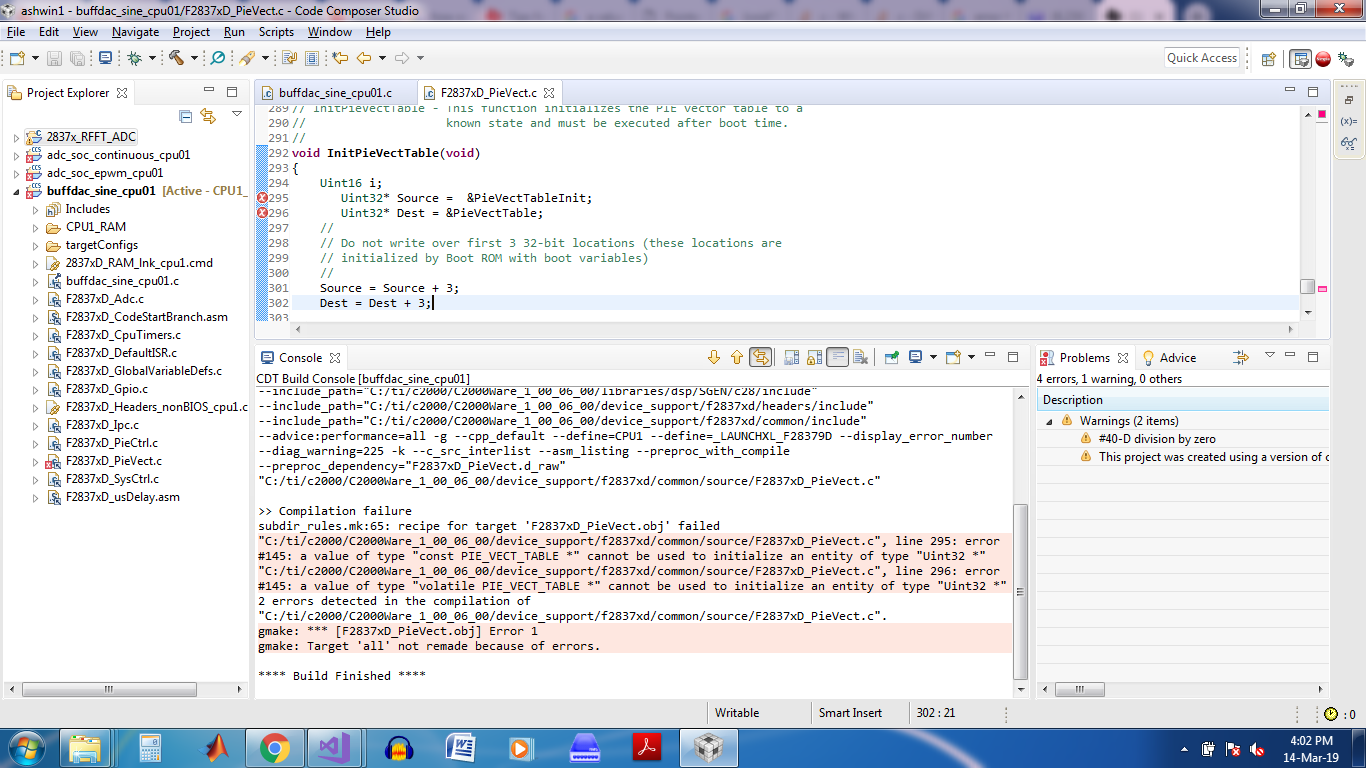Jump to next error in Console

tap(714, 357)
